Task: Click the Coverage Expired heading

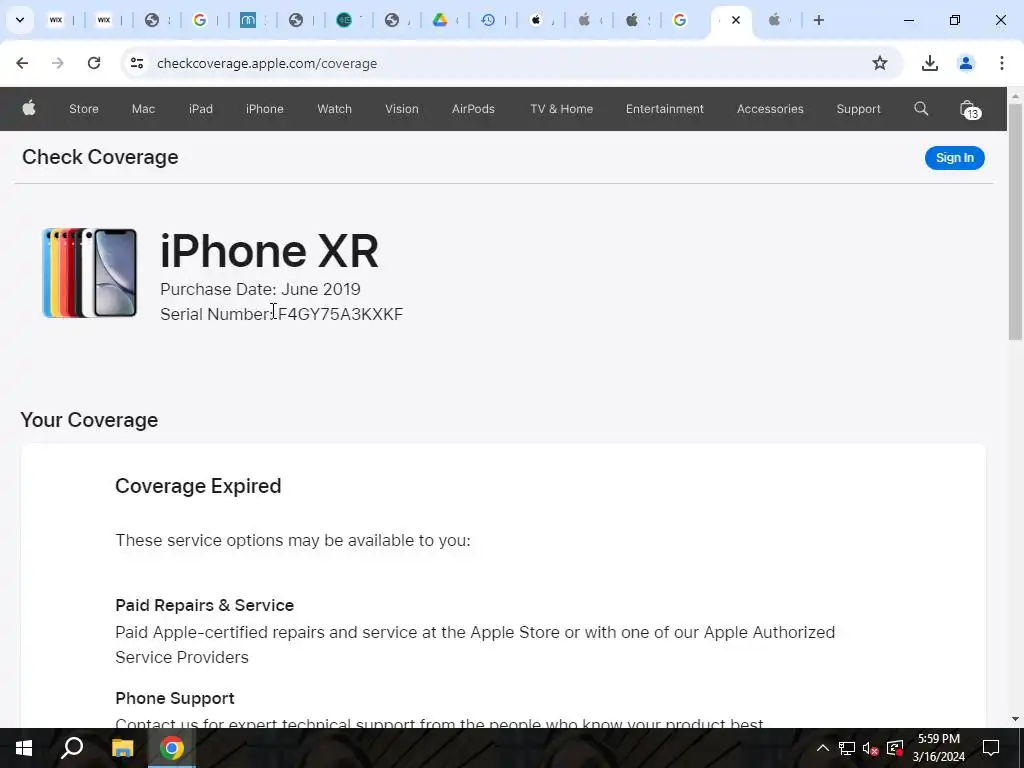Action: tap(198, 486)
